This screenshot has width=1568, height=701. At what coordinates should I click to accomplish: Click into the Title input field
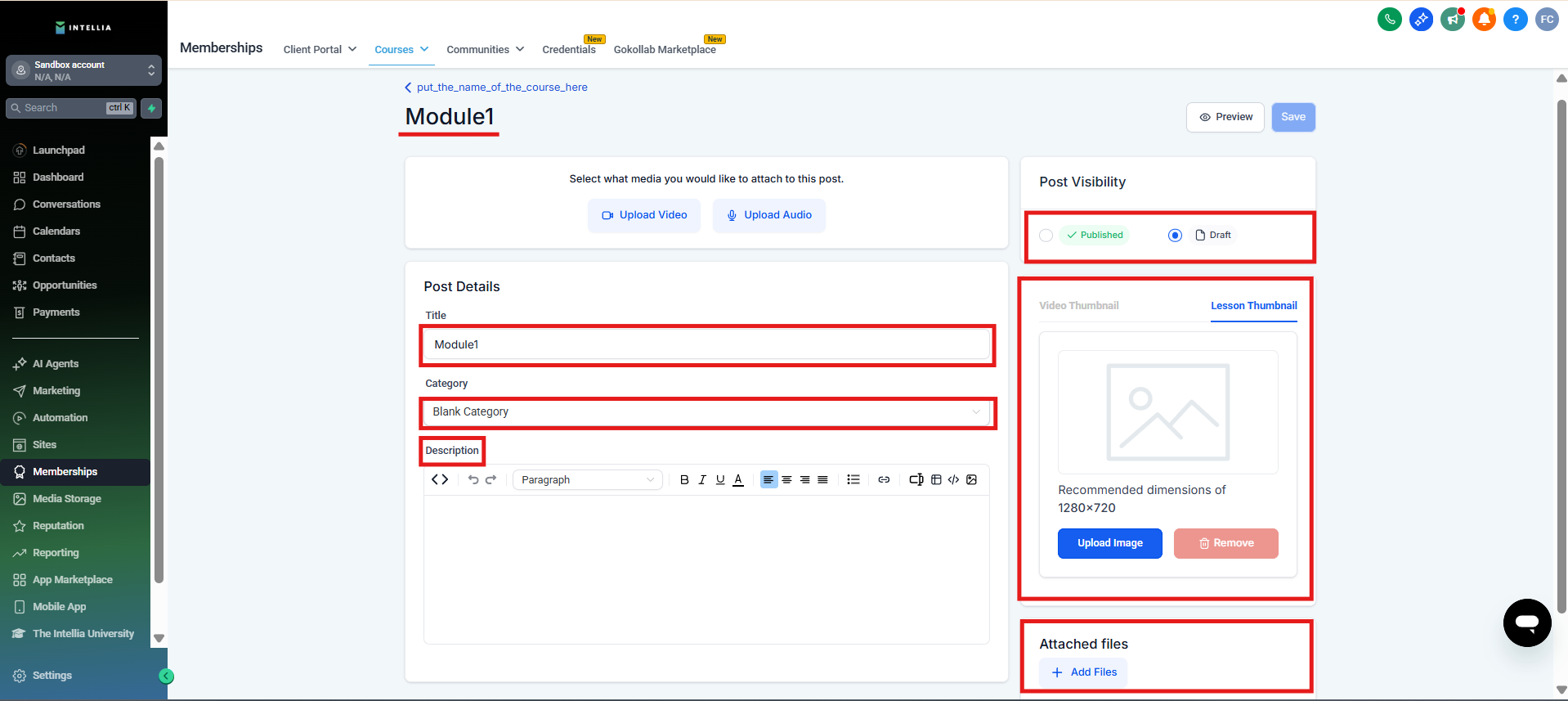point(706,345)
